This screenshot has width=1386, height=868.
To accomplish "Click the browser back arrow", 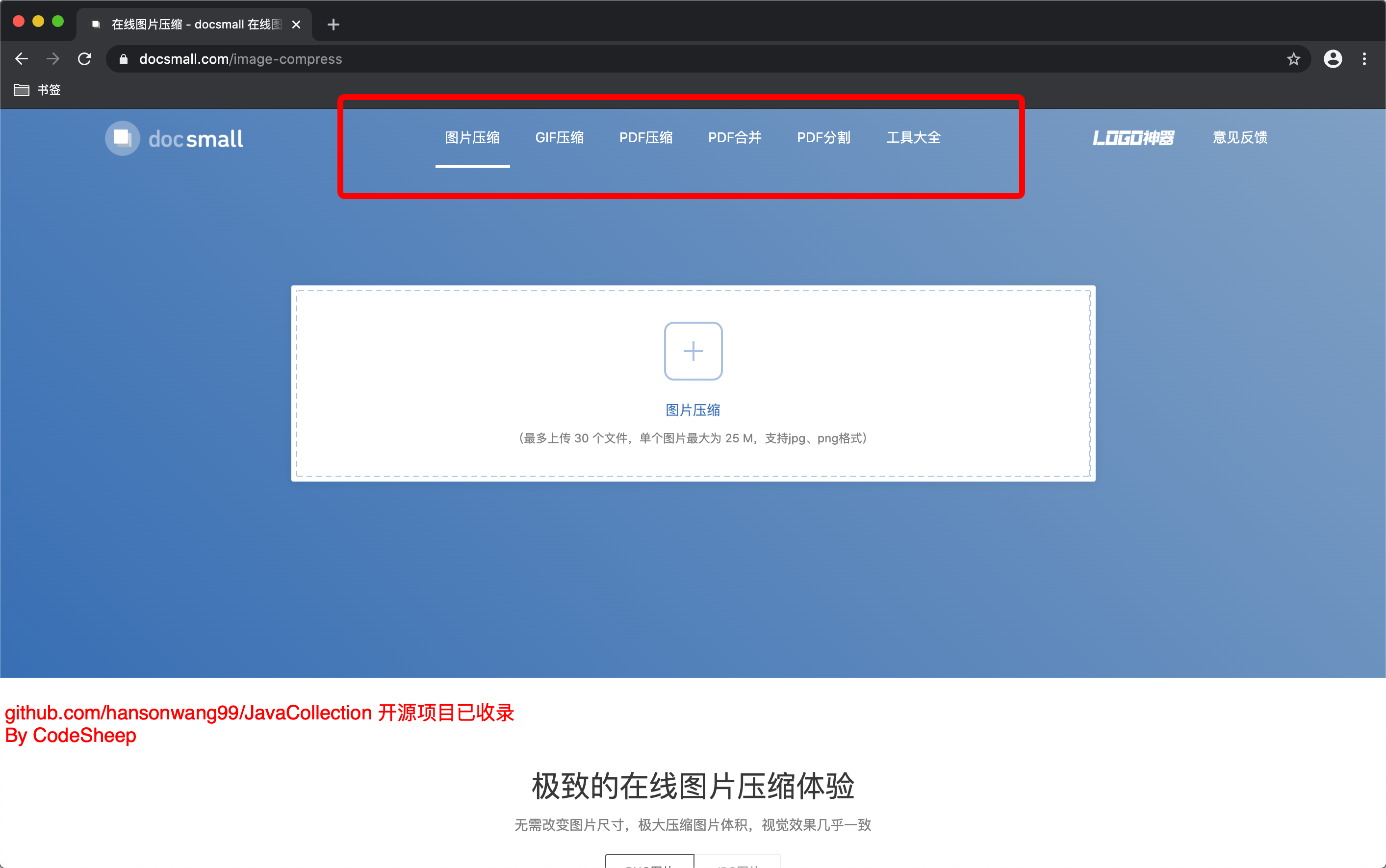I will coord(21,58).
